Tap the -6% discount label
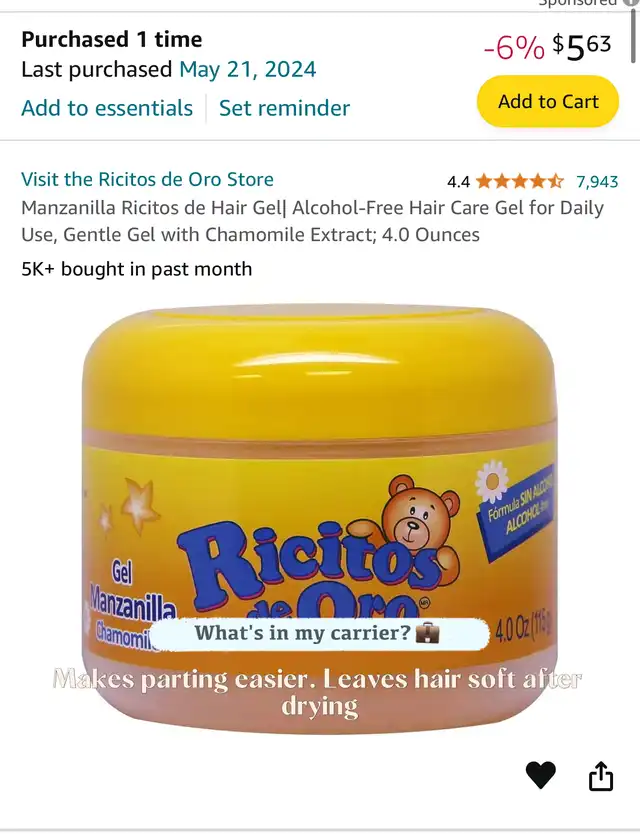 514,48
